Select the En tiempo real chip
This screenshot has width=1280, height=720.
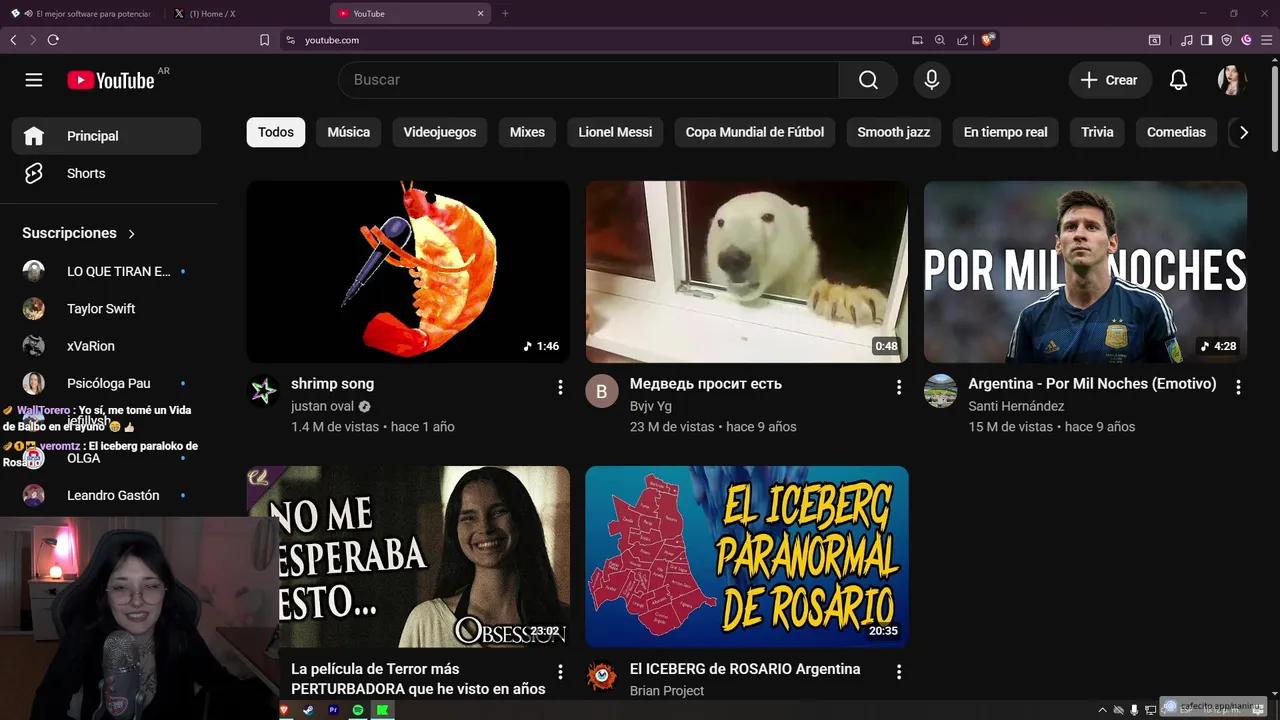pyautogui.click(x=1005, y=132)
